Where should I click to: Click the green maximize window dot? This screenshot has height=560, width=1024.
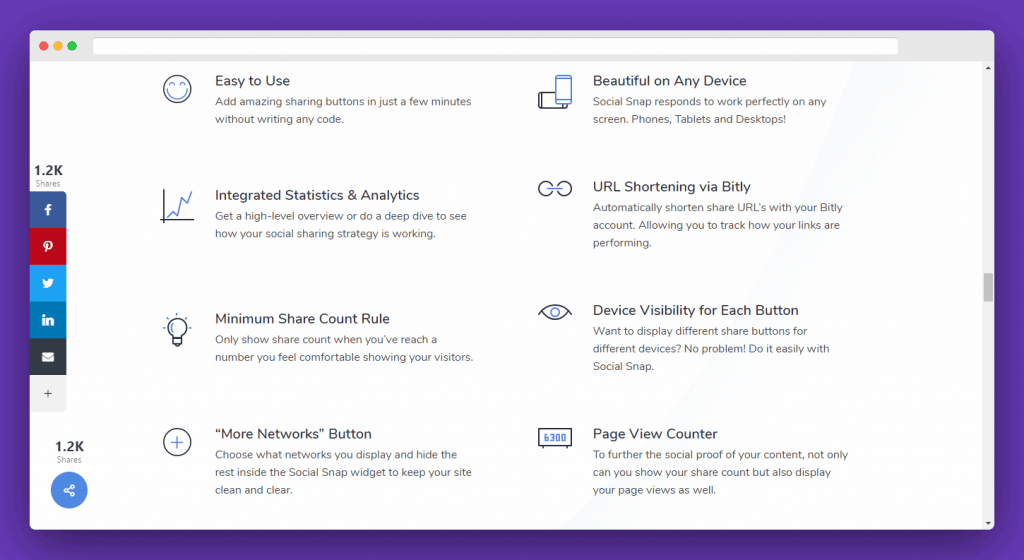click(72, 46)
